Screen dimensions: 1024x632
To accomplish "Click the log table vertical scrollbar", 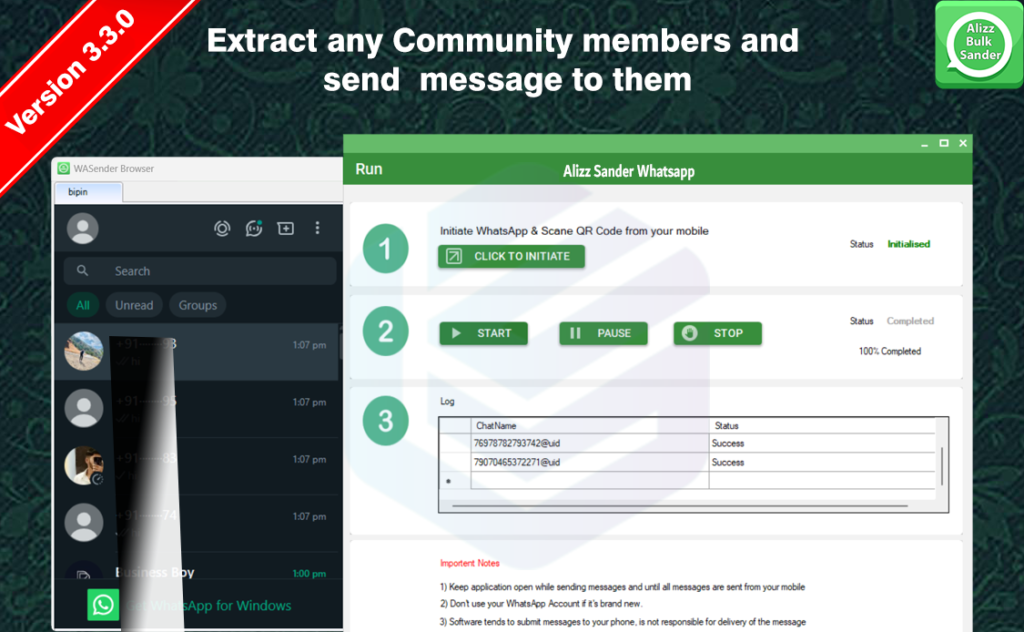I will tap(941, 465).
